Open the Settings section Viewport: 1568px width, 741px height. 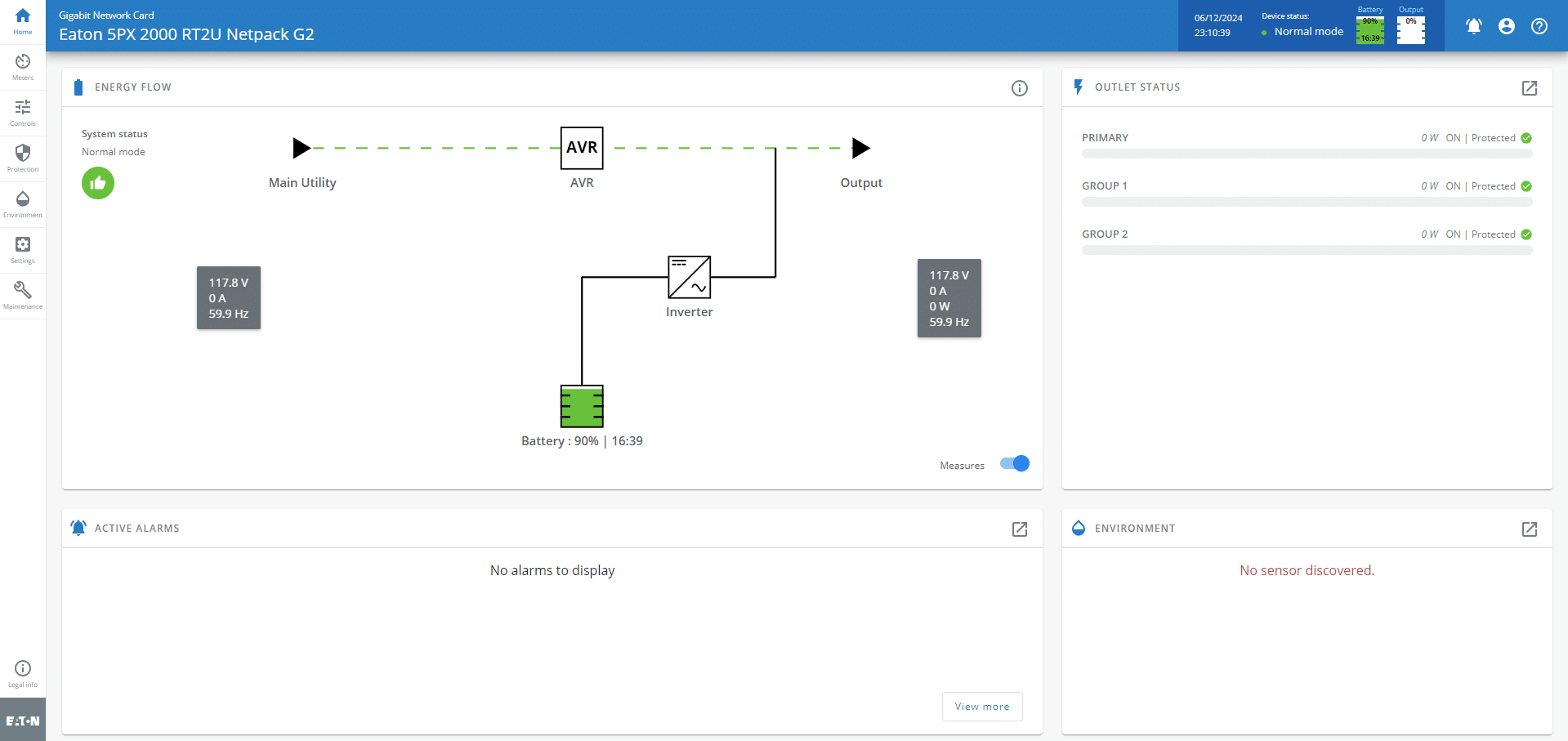[x=23, y=251]
